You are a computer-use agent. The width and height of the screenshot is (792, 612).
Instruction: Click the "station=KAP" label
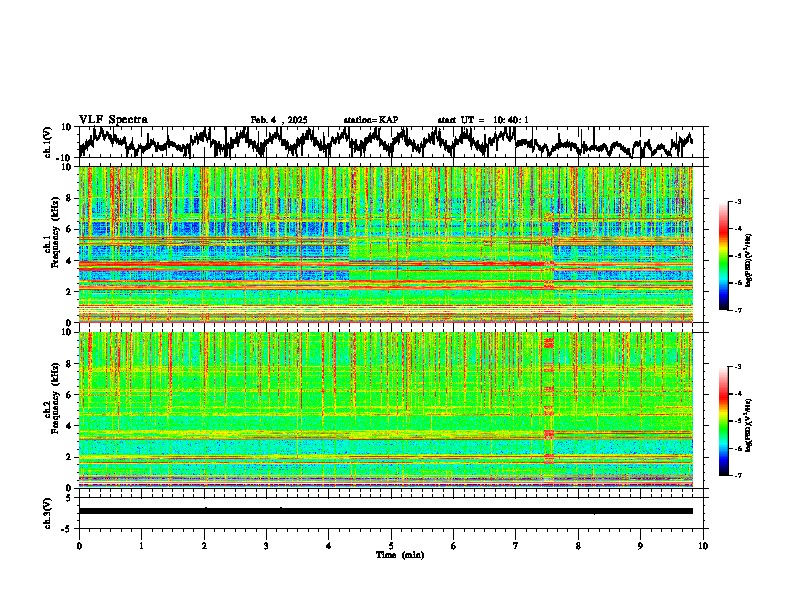pos(371,120)
